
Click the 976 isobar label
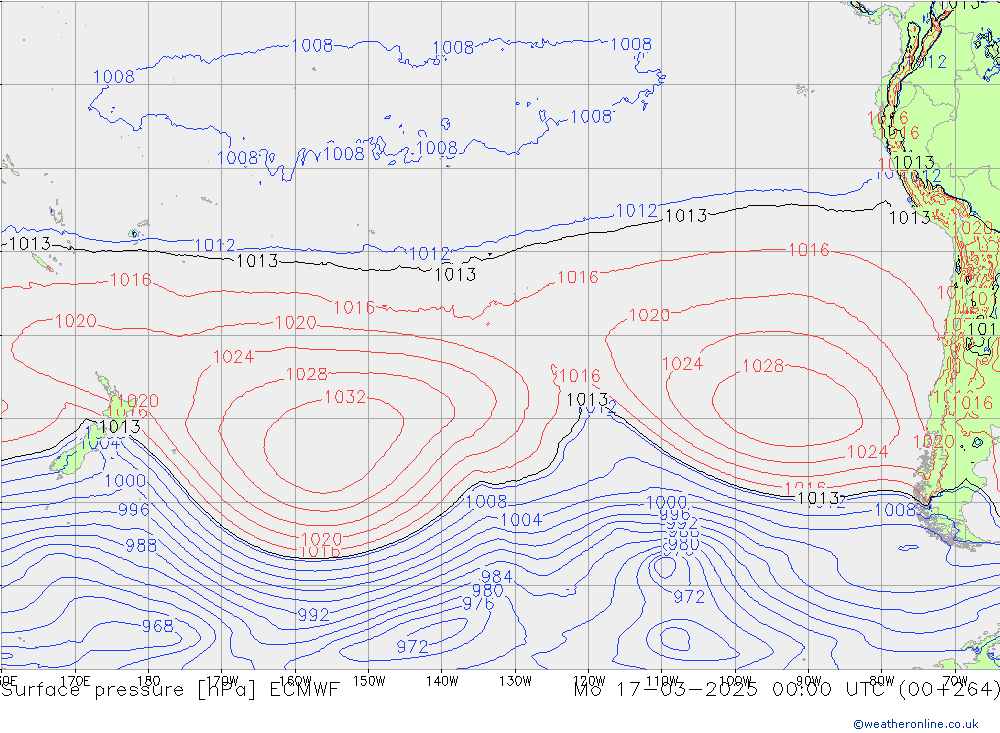pos(478,604)
